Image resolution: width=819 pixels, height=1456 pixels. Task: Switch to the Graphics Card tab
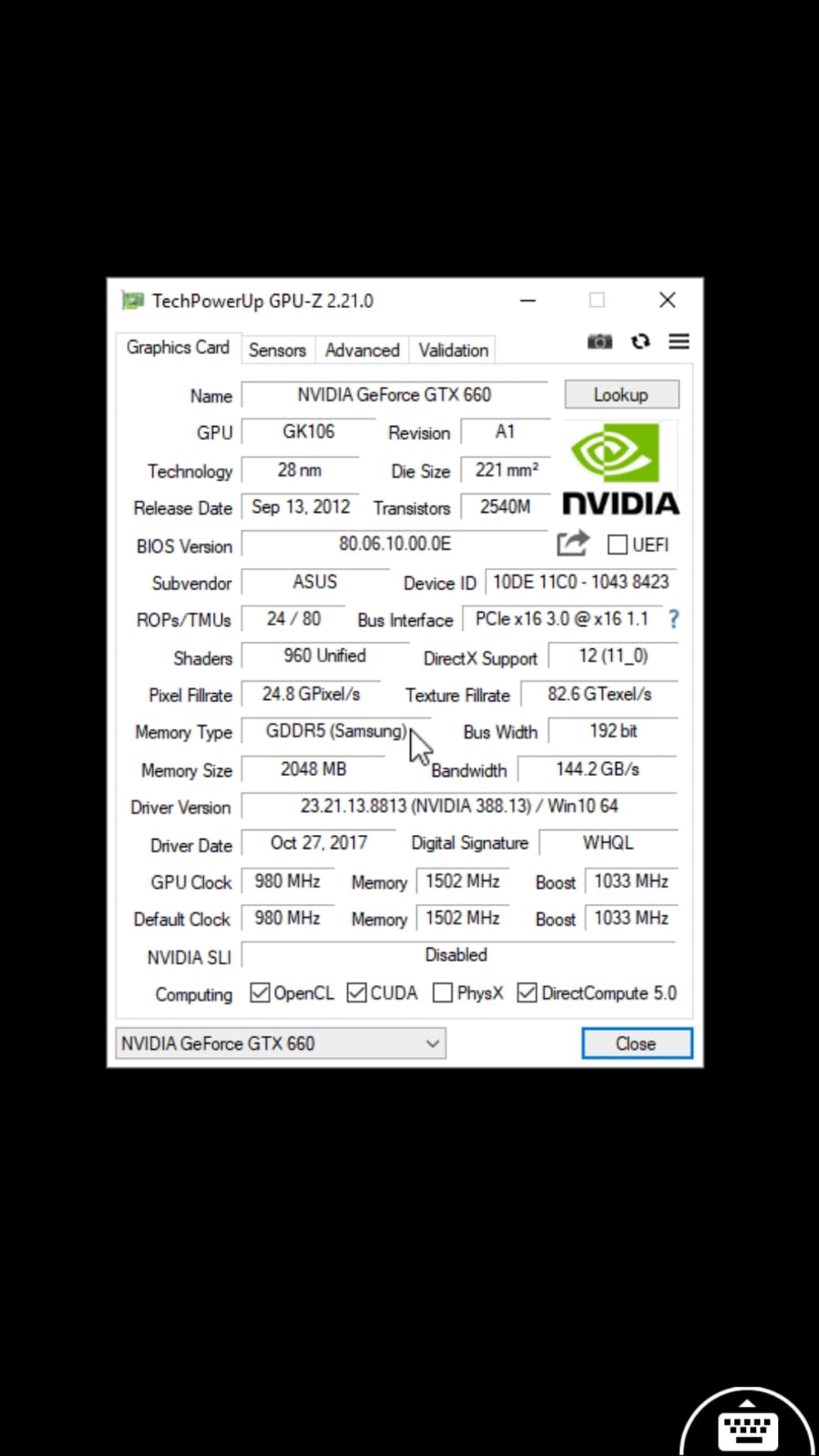pyautogui.click(x=178, y=348)
